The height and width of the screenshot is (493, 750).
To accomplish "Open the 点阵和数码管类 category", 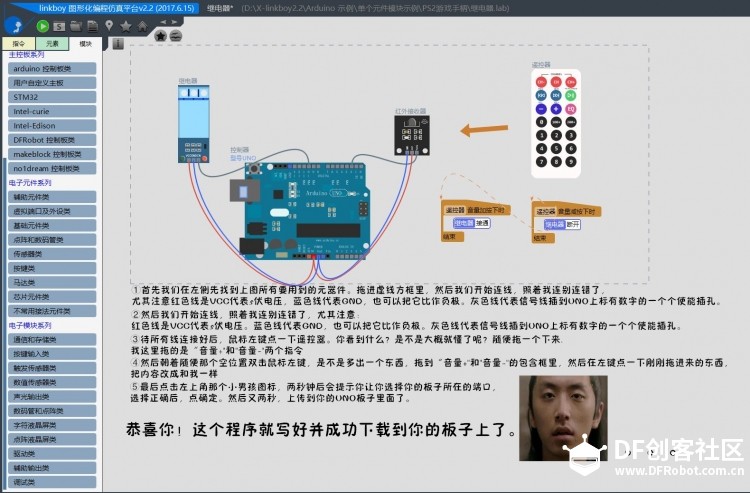I will [52, 240].
